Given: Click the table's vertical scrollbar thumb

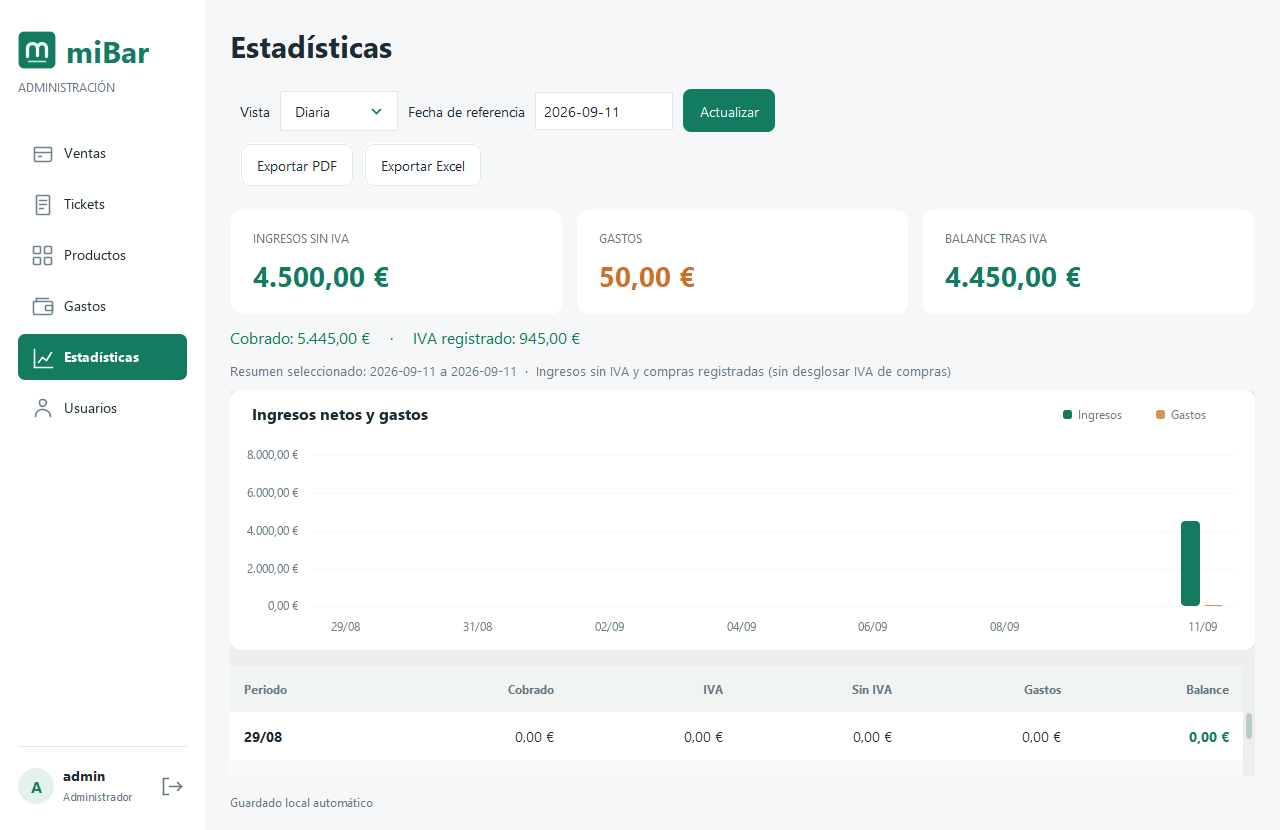Looking at the screenshot, I should pos(1249,726).
